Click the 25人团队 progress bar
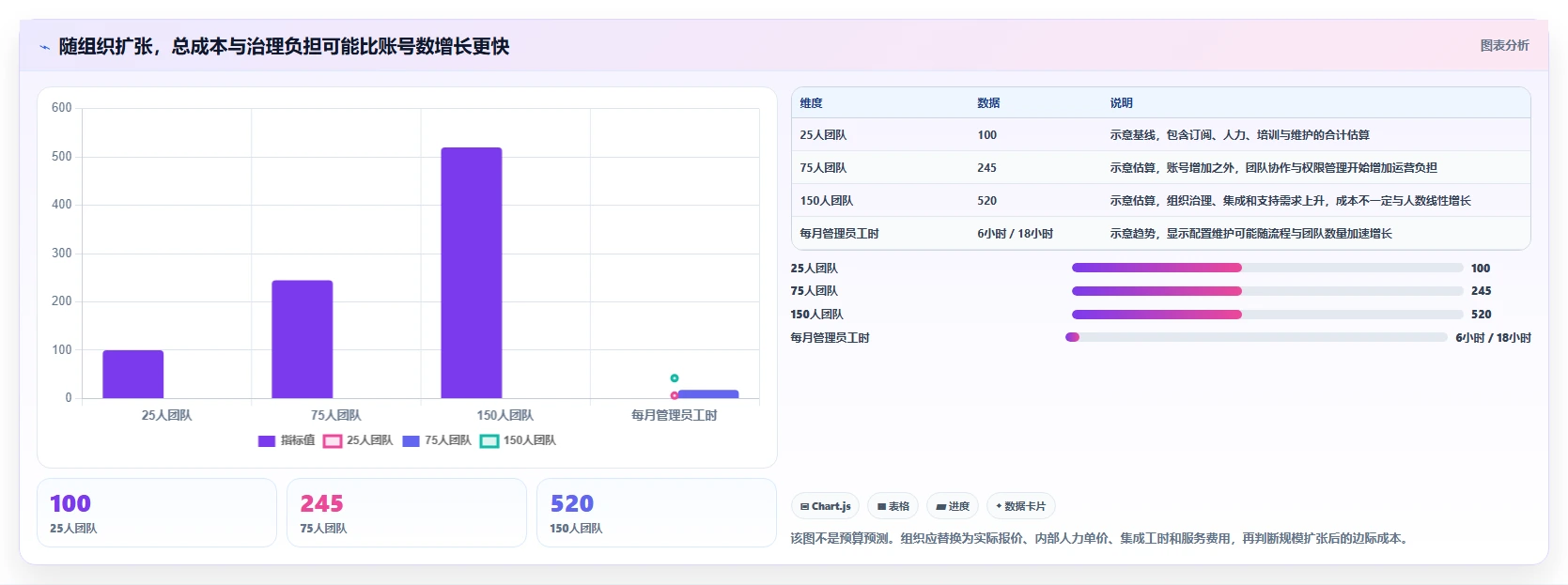The height and width of the screenshot is (585, 1568). coord(1267,269)
